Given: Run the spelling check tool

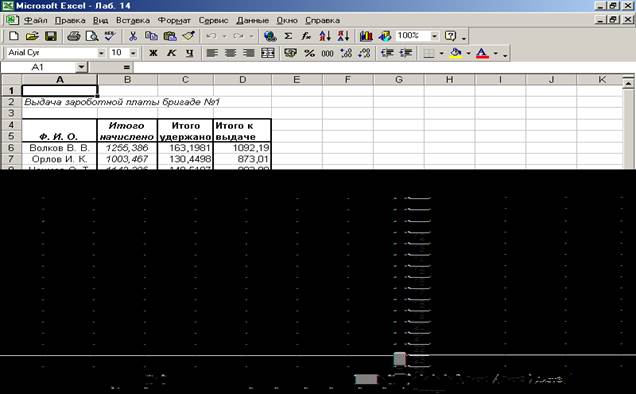Looking at the screenshot, I should click(110, 36).
